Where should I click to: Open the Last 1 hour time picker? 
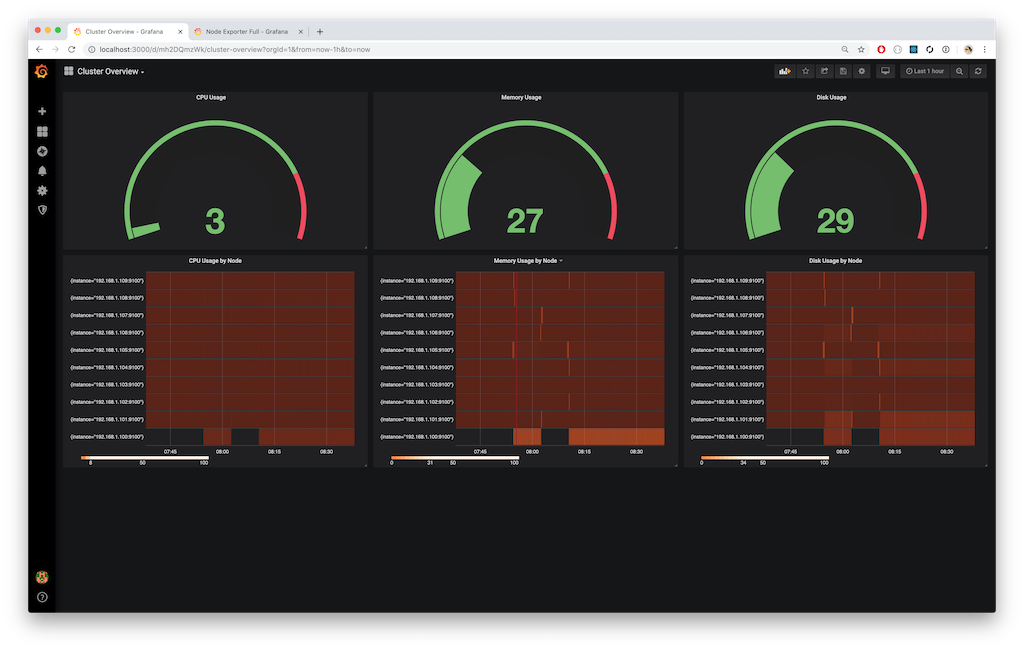click(925, 71)
